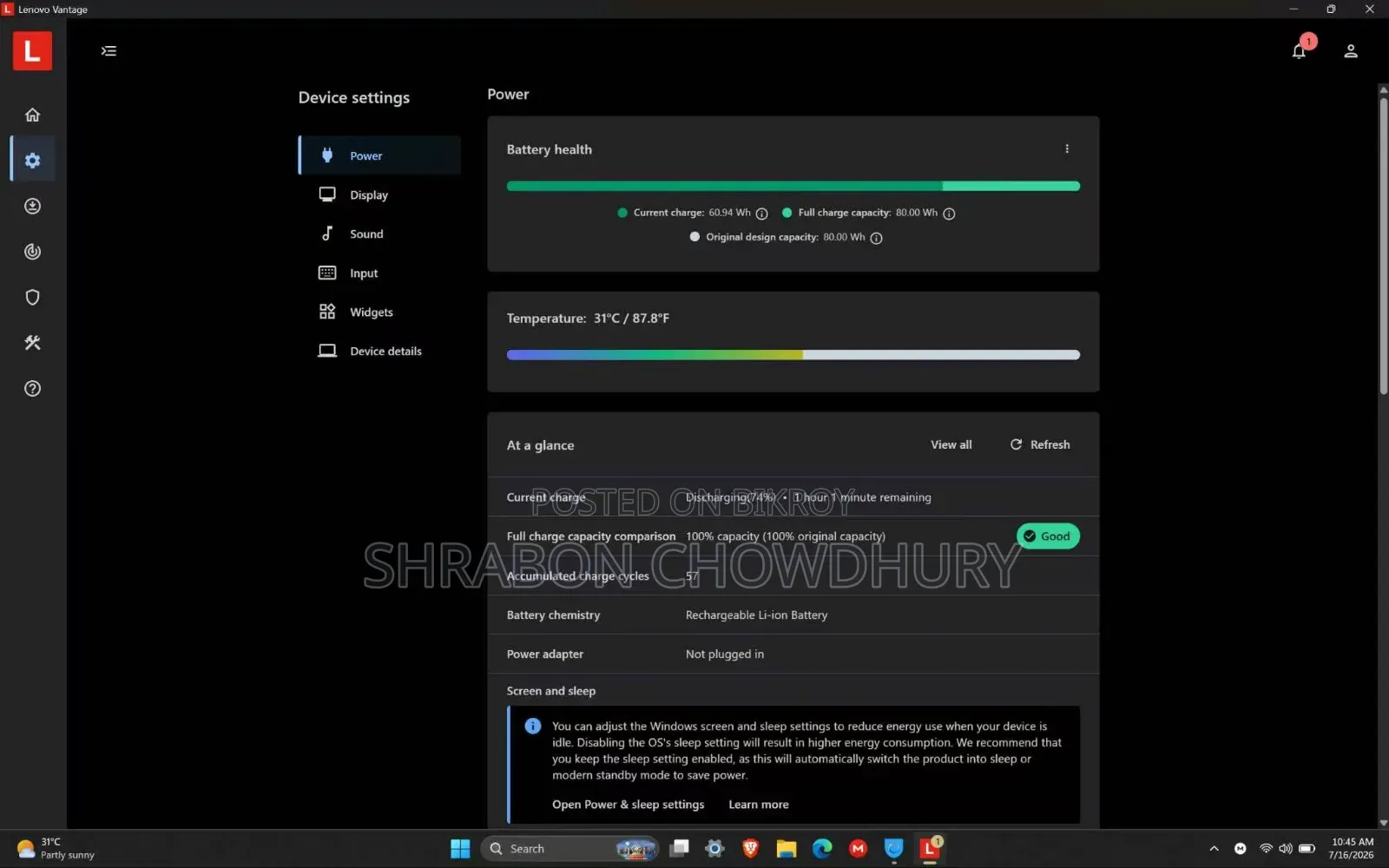Open the clock and date panel
This screenshot has height=868, width=1389.
[x=1352, y=848]
